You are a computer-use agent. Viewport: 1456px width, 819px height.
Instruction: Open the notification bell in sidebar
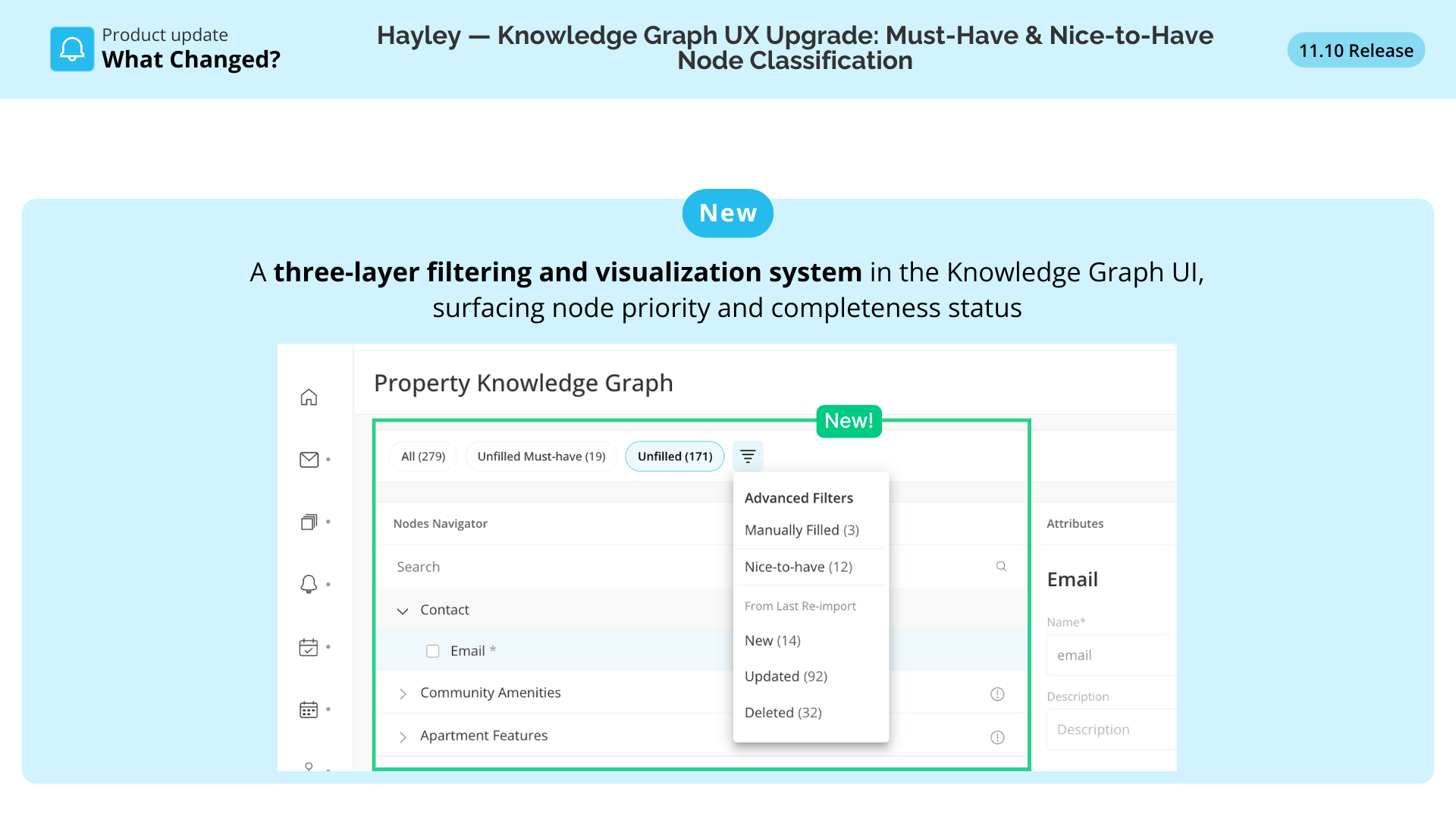309,584
